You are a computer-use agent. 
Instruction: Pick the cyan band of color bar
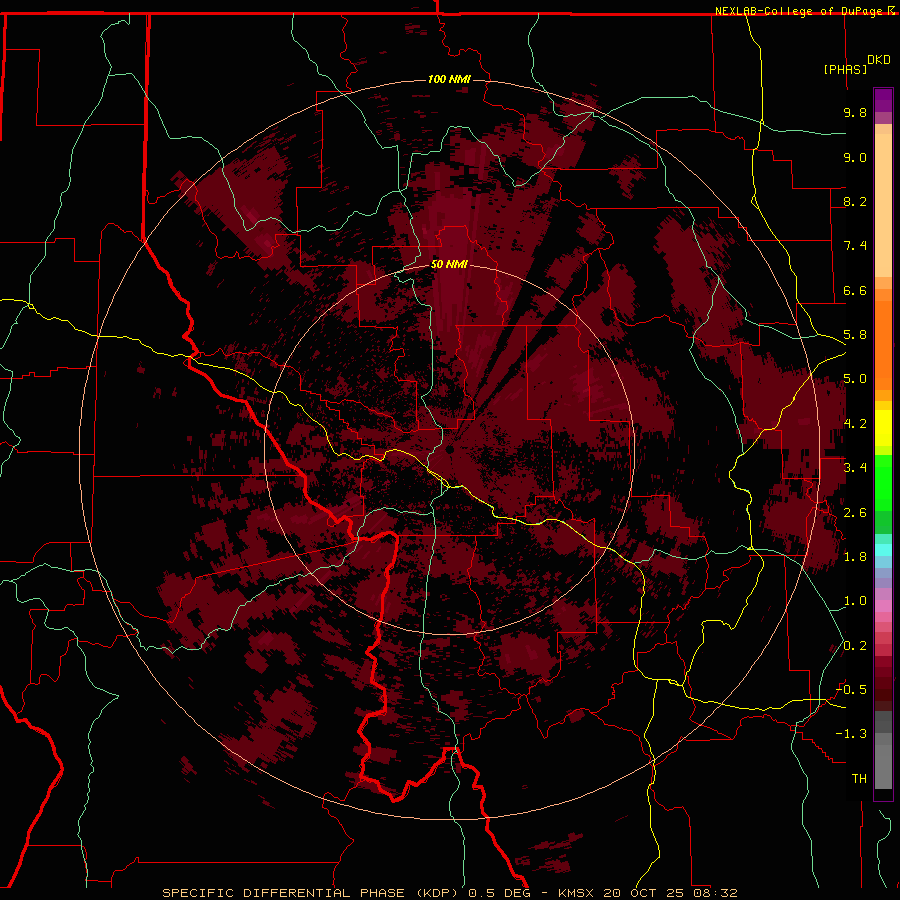[x=883, y=550]
